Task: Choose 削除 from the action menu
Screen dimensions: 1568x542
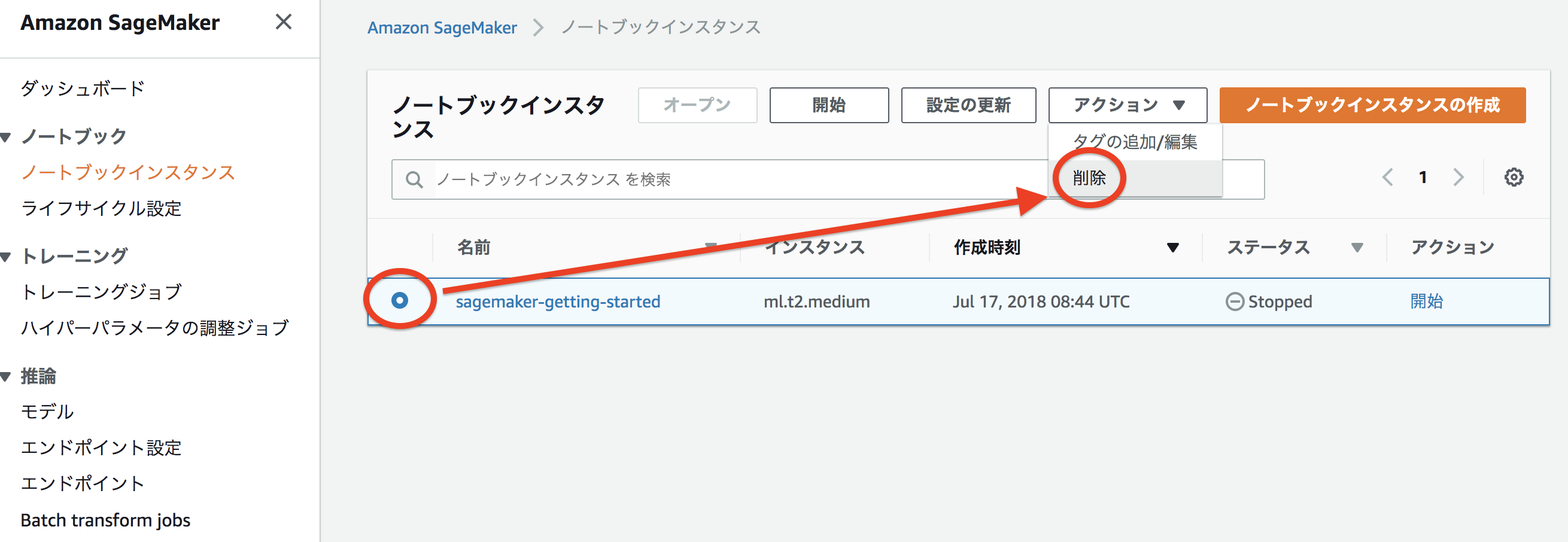Action: point(1135,178)
